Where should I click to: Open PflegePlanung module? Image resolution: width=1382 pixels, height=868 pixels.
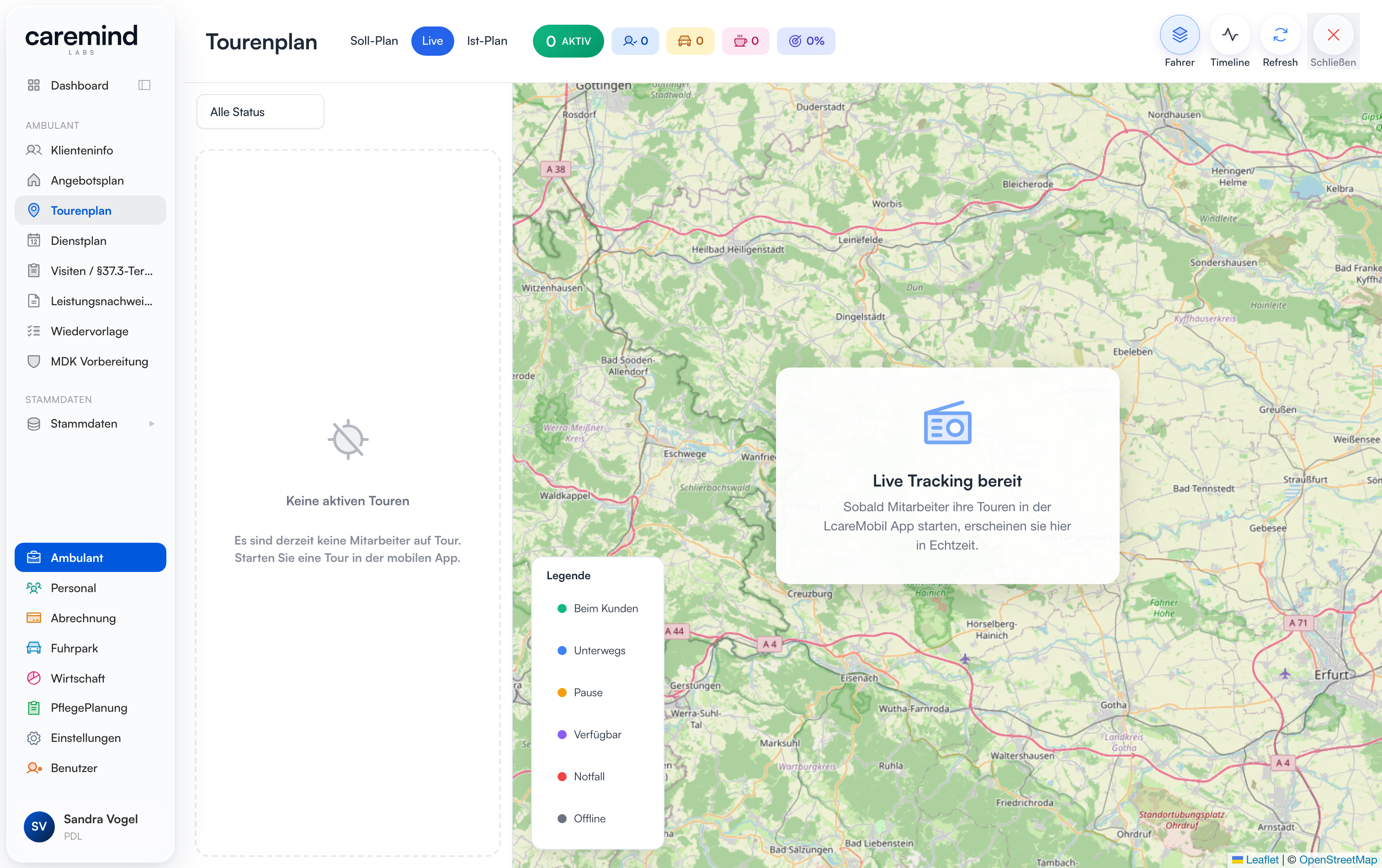90,708
